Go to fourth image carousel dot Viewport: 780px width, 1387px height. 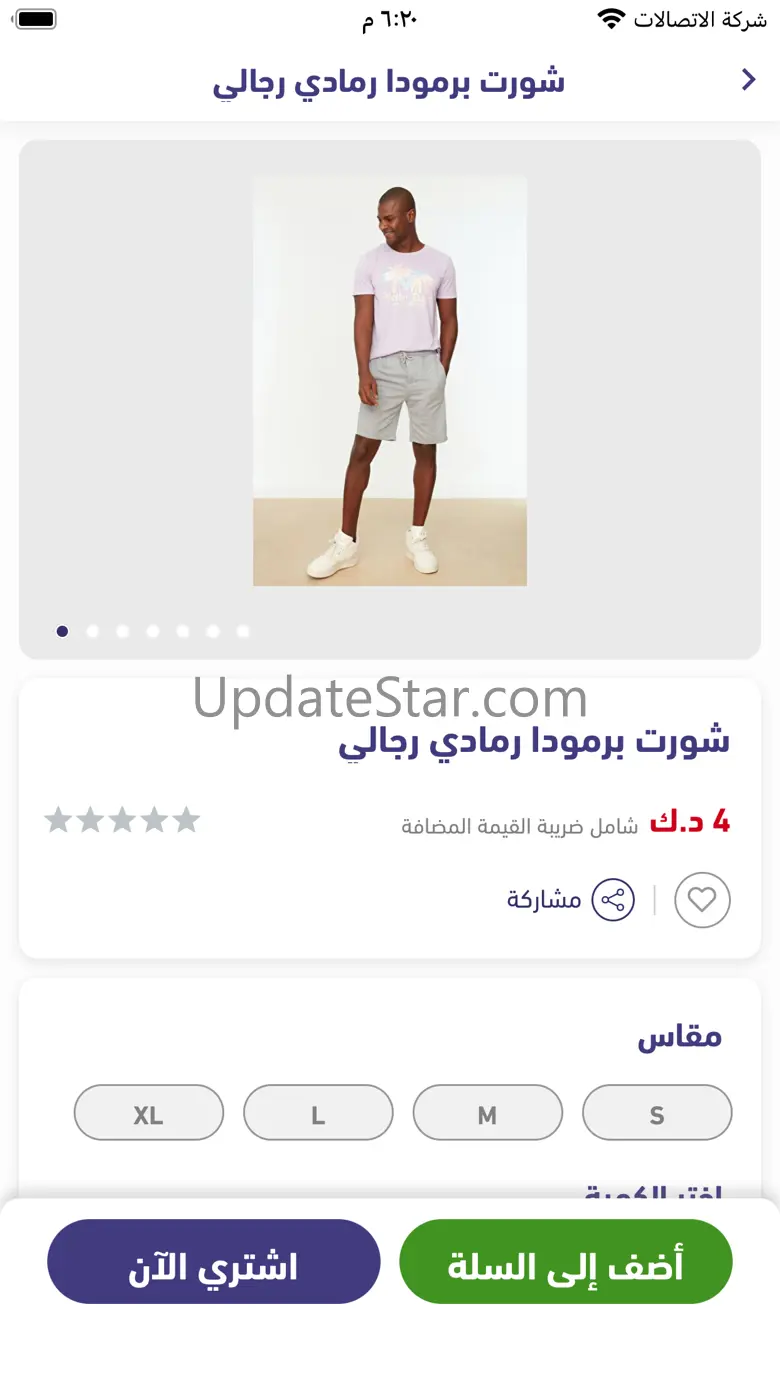pos(152,631)
